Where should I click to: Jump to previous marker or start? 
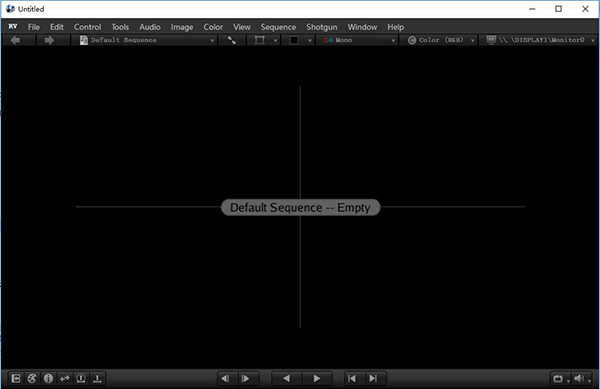pos(352,379)
